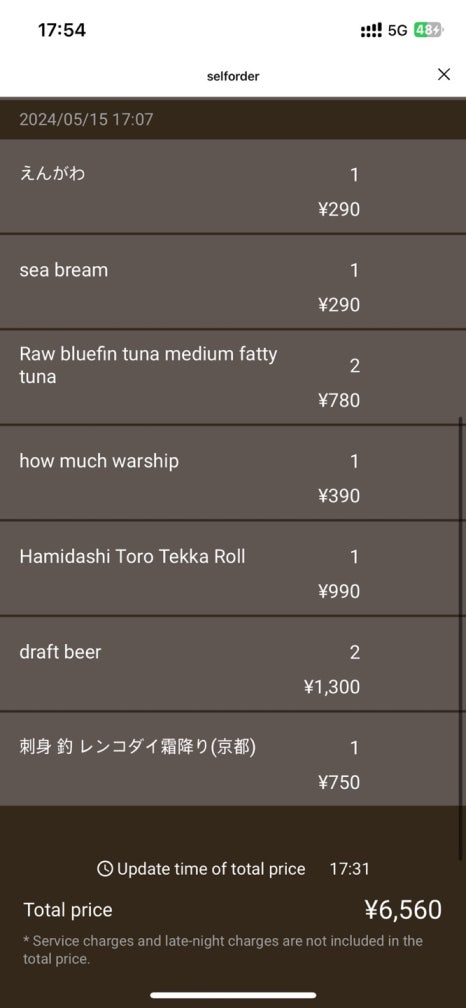Screen dimensions: 466x1008
Task: Tap the selforder page title
Action: [x=233, y=76]
